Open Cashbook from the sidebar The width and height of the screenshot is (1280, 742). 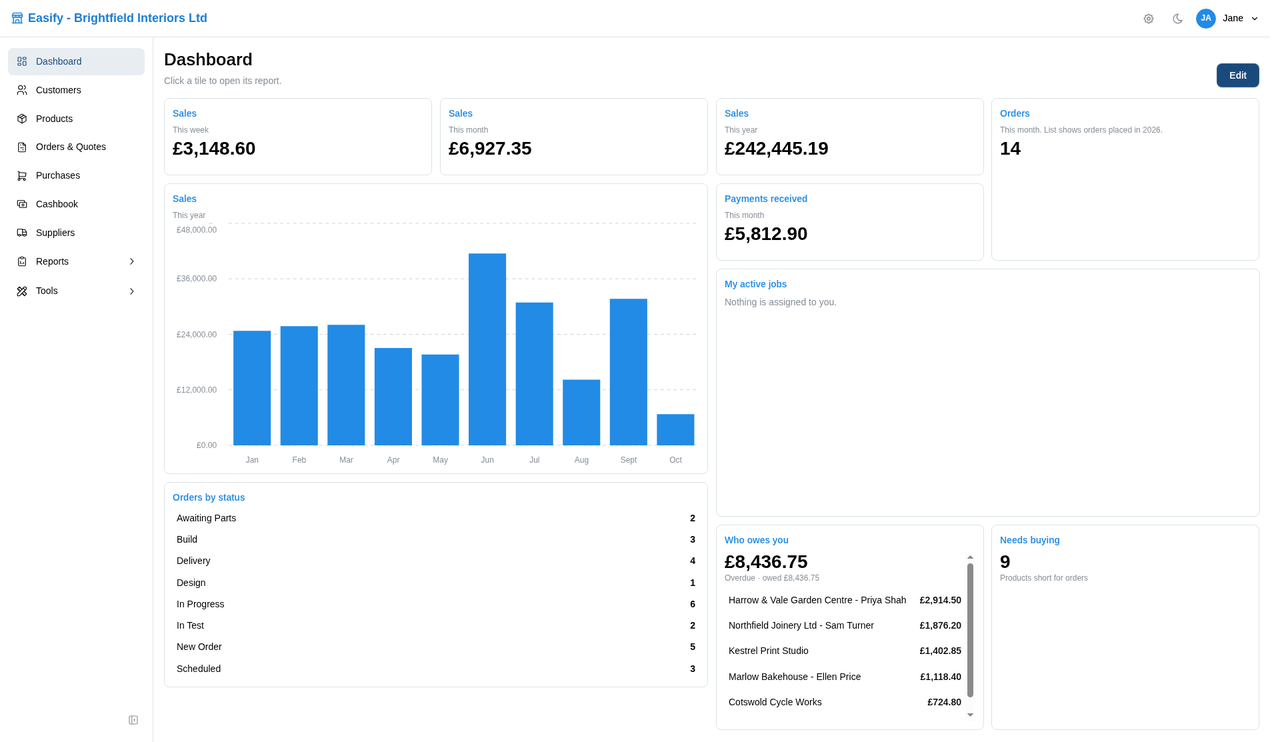(x=76, y=204)
